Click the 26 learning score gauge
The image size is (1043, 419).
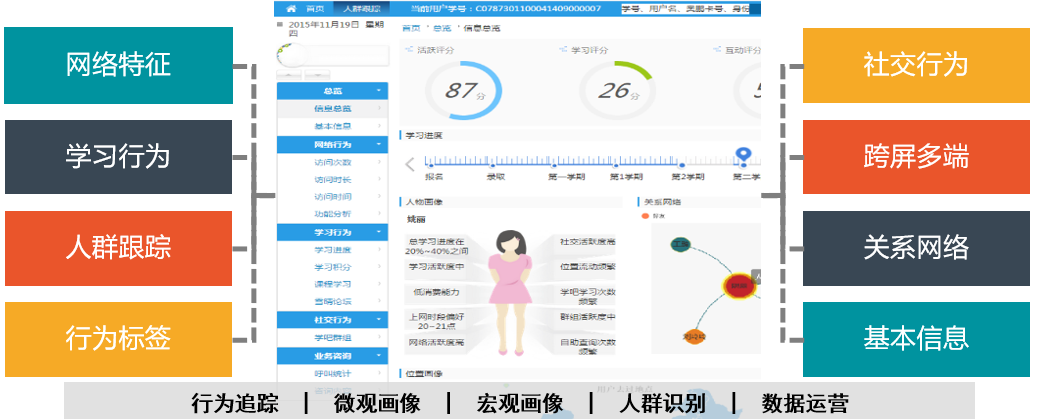coord(613,90)
